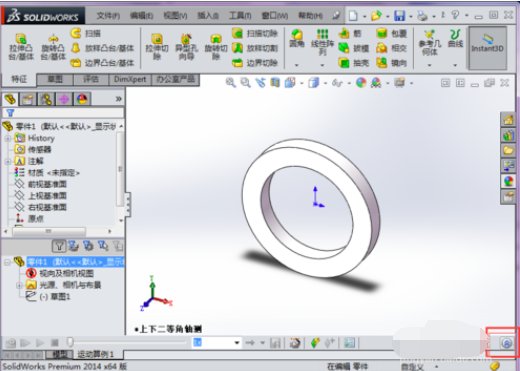Select 右视基准面 right plane in tree
This screenshot has height=371, width=520.
47,207
